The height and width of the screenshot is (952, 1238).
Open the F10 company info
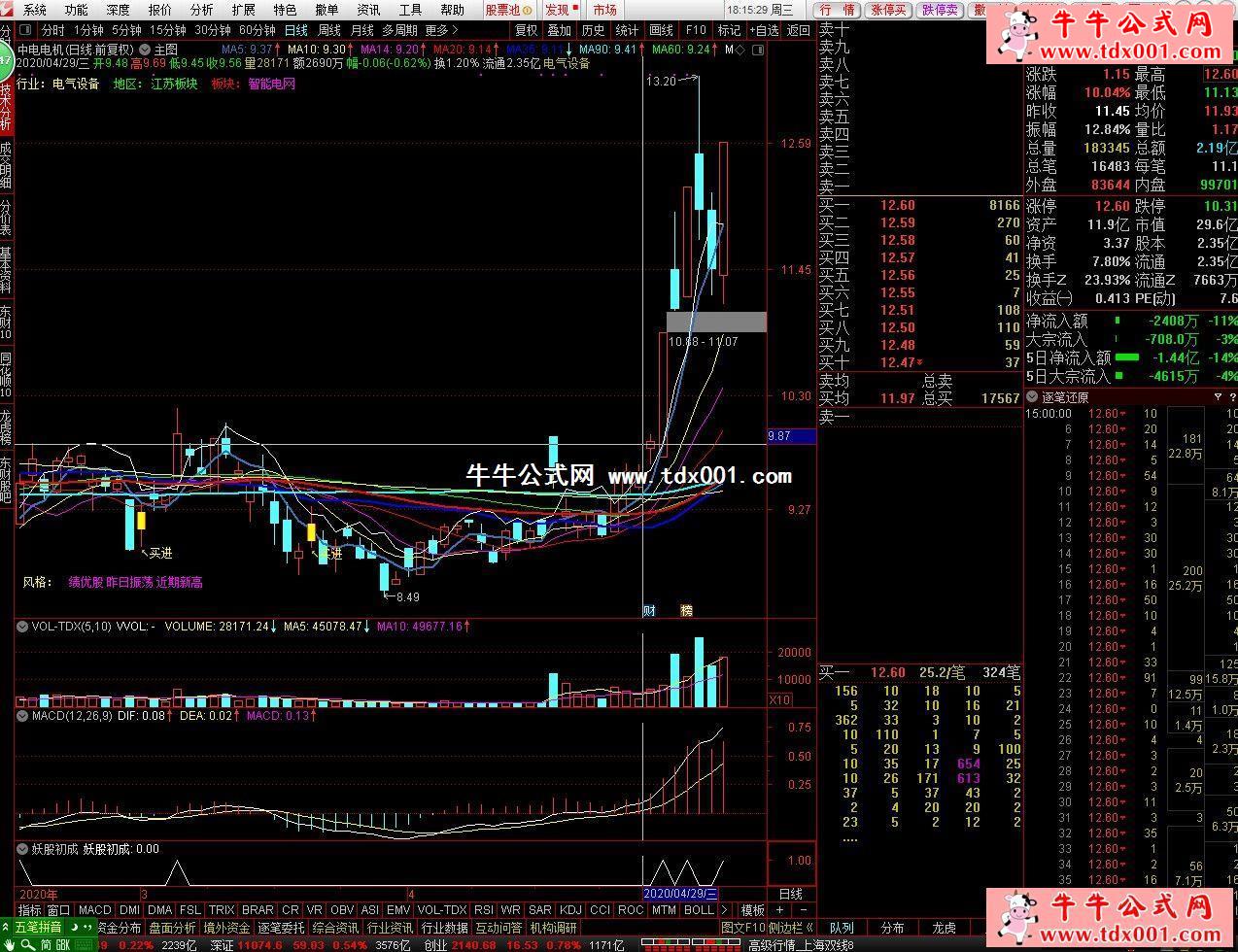click(x=695, y=30)
